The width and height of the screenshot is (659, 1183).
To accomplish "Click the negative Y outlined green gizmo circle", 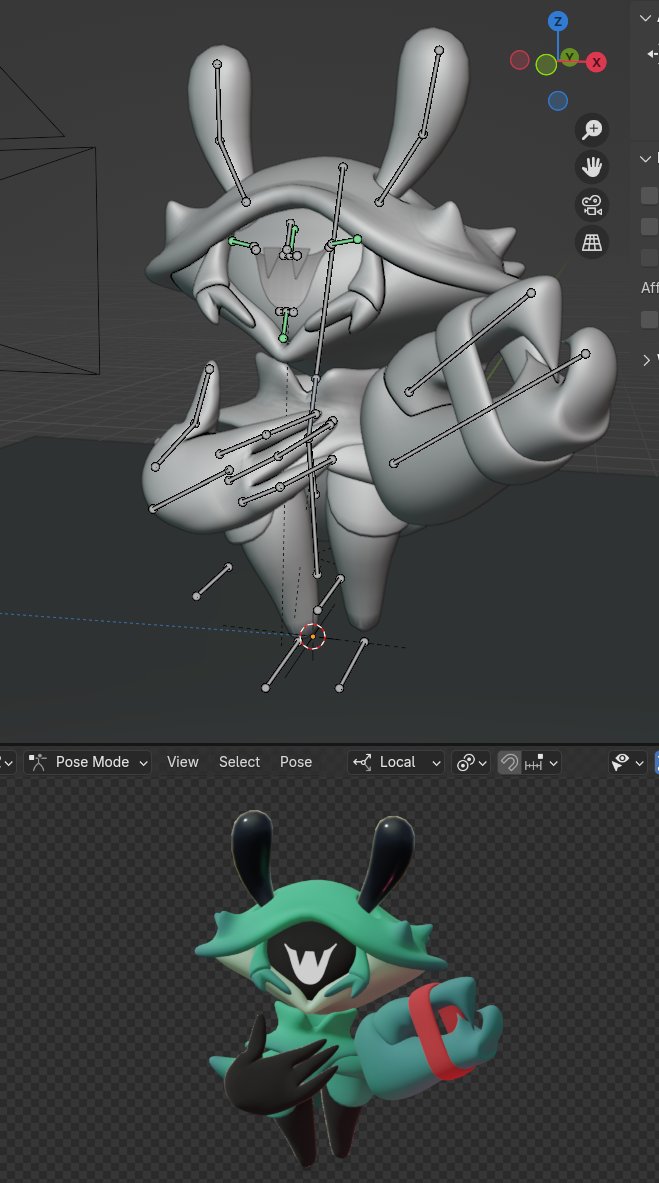I will point(546,65).
